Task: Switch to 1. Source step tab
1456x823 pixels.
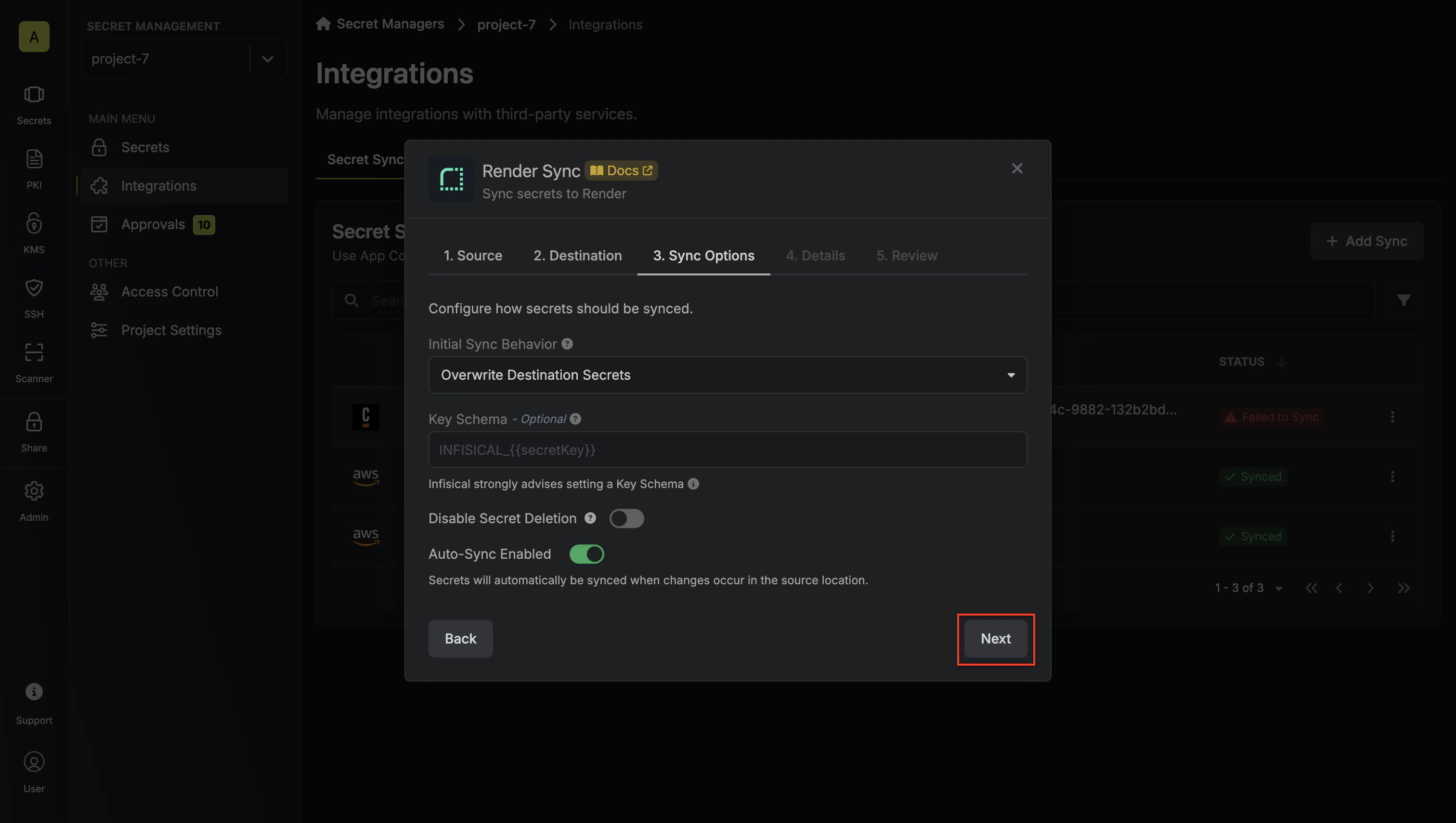Action: (473, 256)
